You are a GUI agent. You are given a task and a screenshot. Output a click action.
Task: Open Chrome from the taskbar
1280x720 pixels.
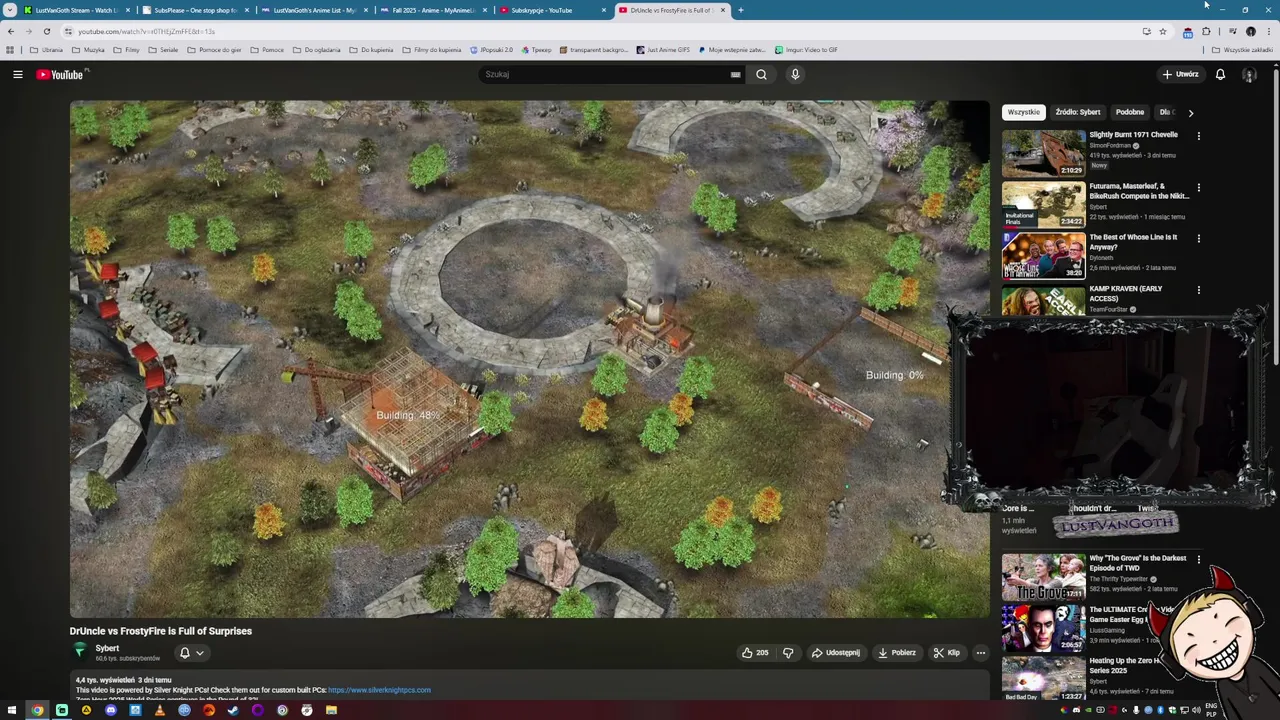pyautogui.click(x=37, y=710)
